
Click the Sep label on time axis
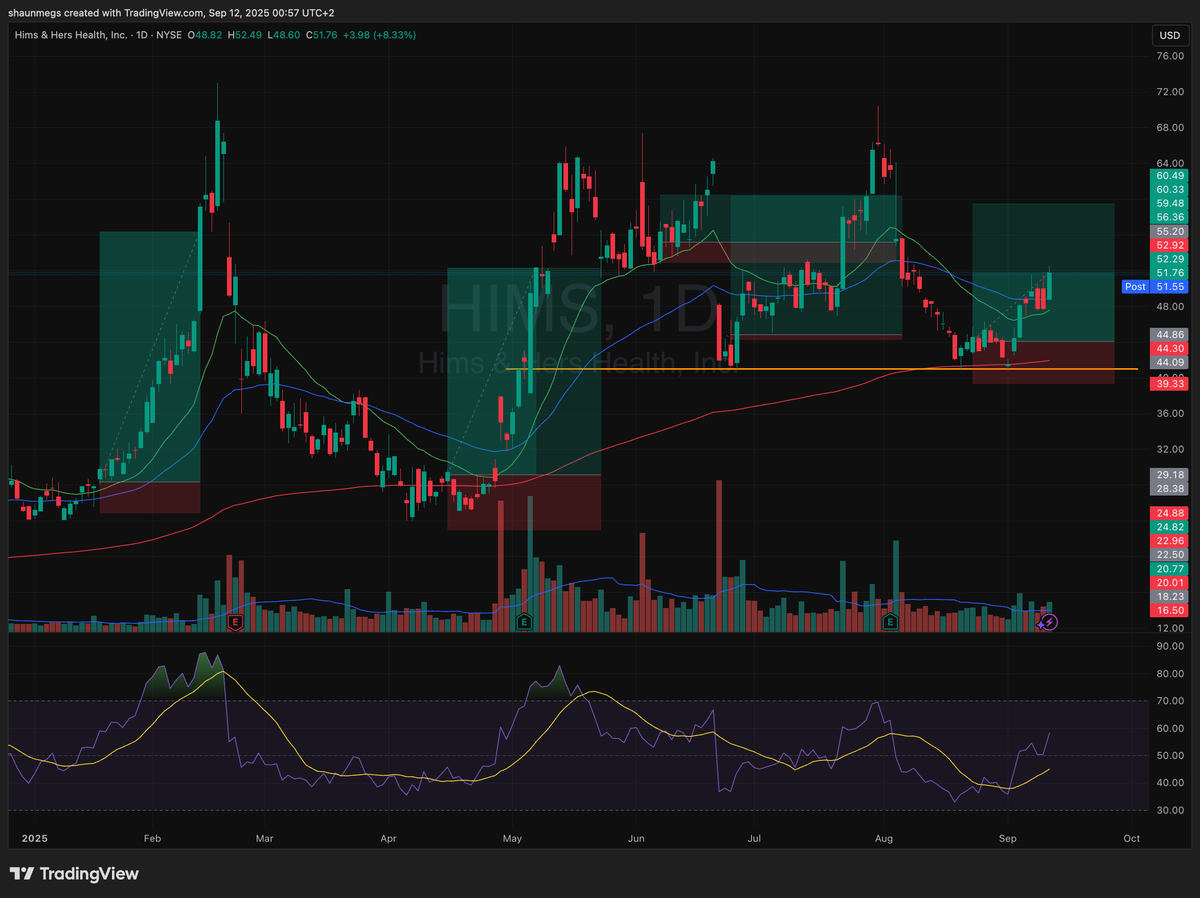[1007, 838]
